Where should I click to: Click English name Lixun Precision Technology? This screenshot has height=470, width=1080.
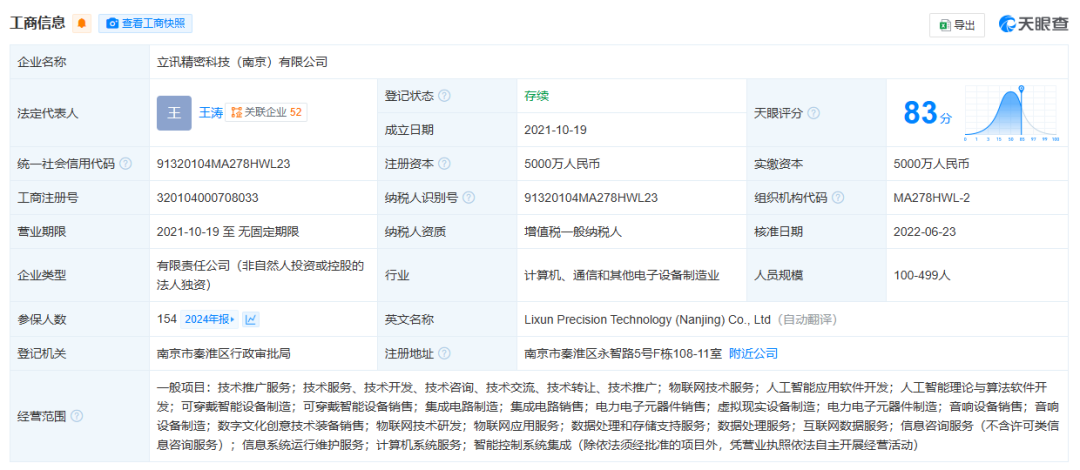pyautogui.click(x=647, y=320)
